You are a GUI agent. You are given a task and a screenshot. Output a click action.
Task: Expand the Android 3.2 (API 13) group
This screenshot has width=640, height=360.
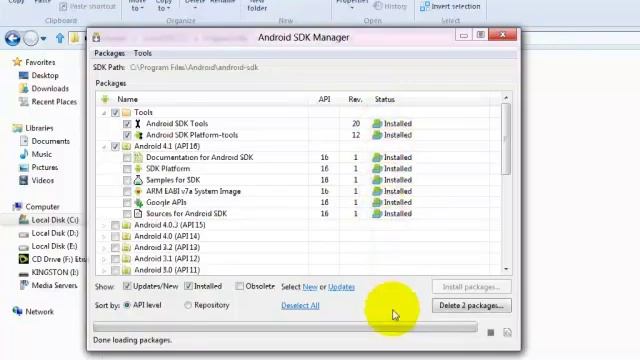[104, 248]
